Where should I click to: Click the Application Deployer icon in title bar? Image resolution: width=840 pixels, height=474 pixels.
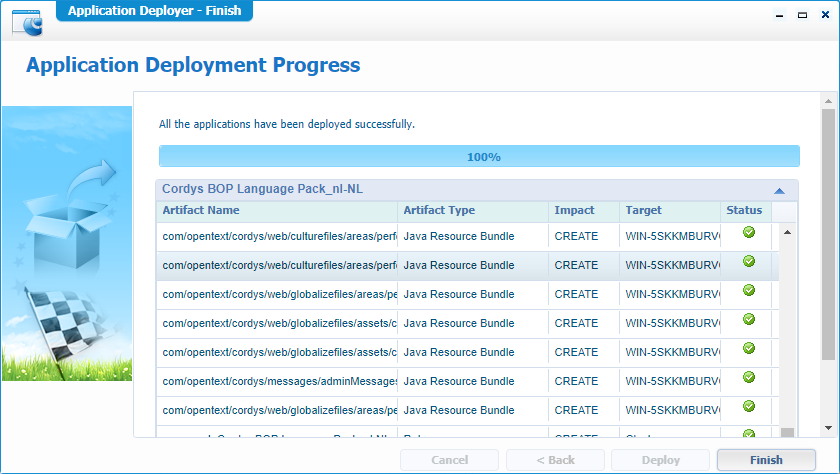(27, 22)
